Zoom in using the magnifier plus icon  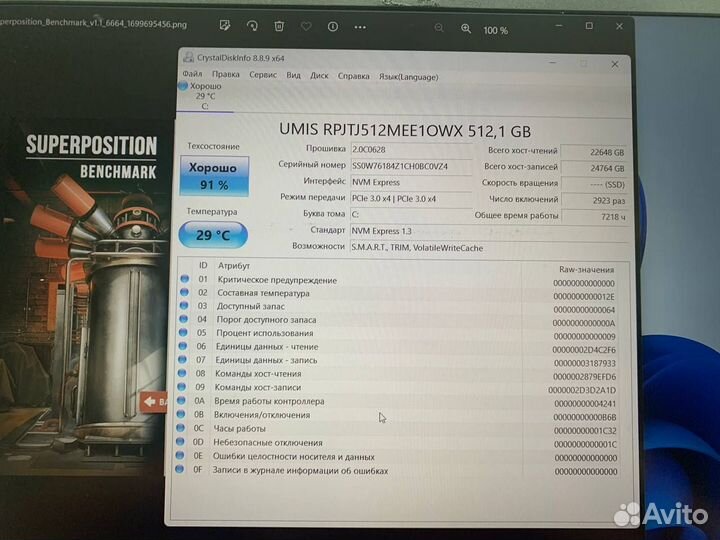point(466,29)
